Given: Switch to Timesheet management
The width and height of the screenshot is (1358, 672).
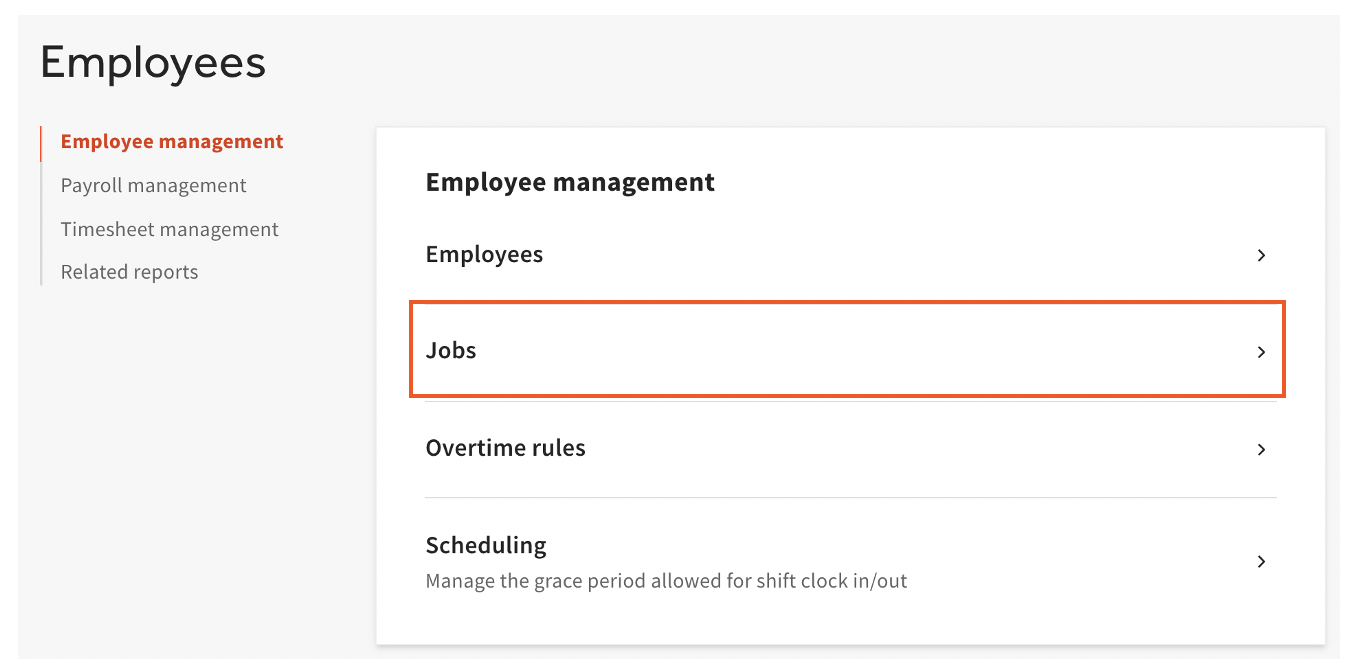Looking at the screenshot, I should (x=169, y=229).
